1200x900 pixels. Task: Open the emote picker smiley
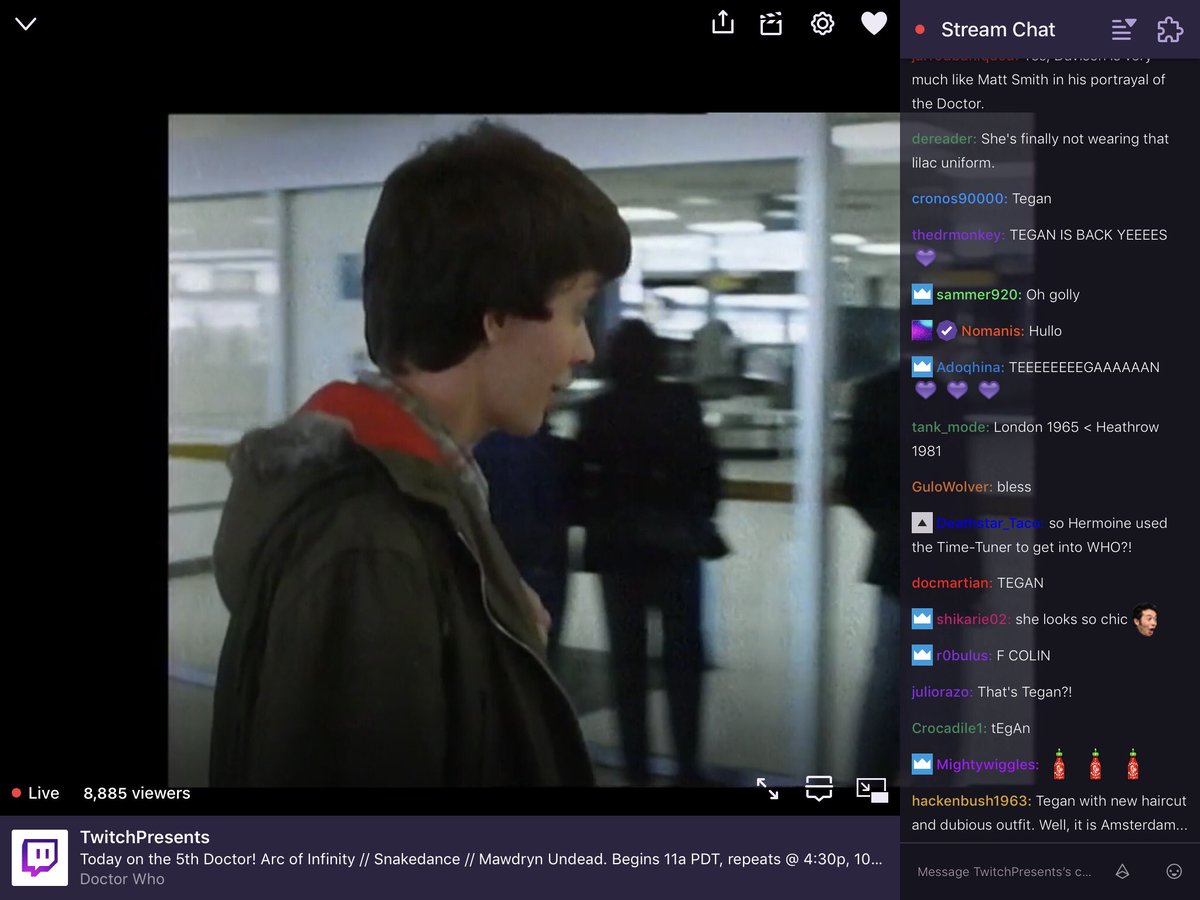coord(1174,872)
